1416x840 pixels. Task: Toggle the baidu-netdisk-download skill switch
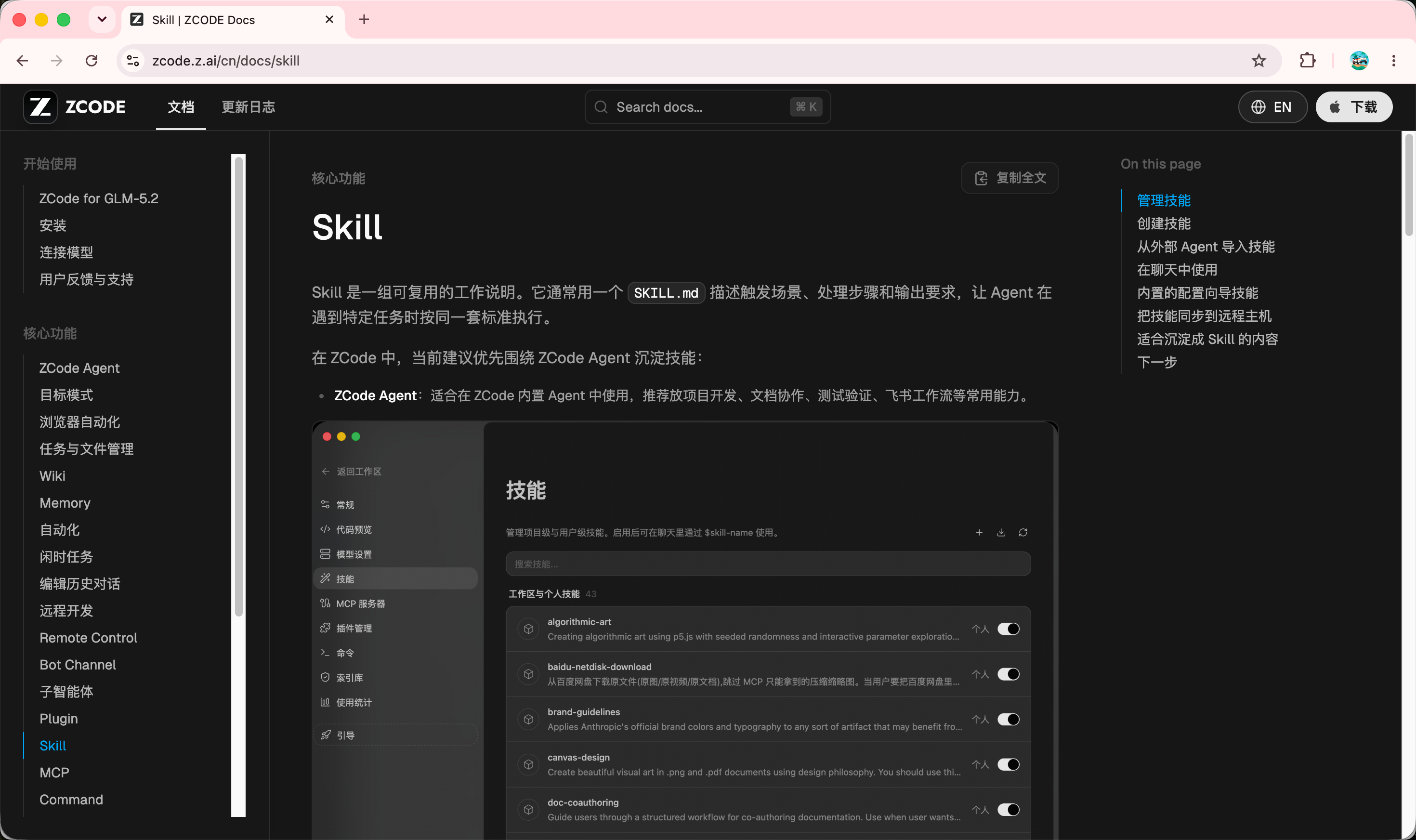coord(1009,674)
